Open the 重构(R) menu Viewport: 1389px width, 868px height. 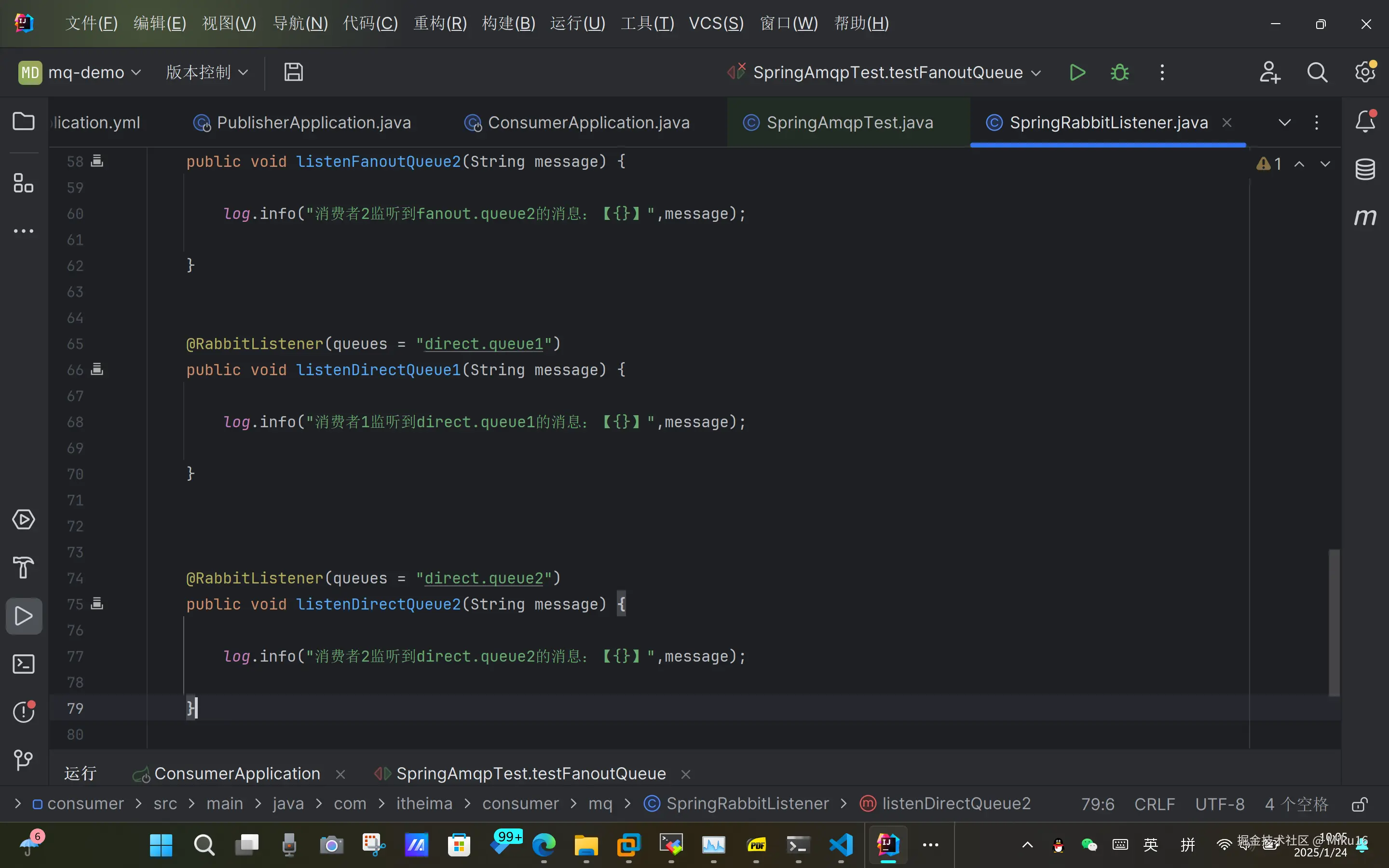440,24
